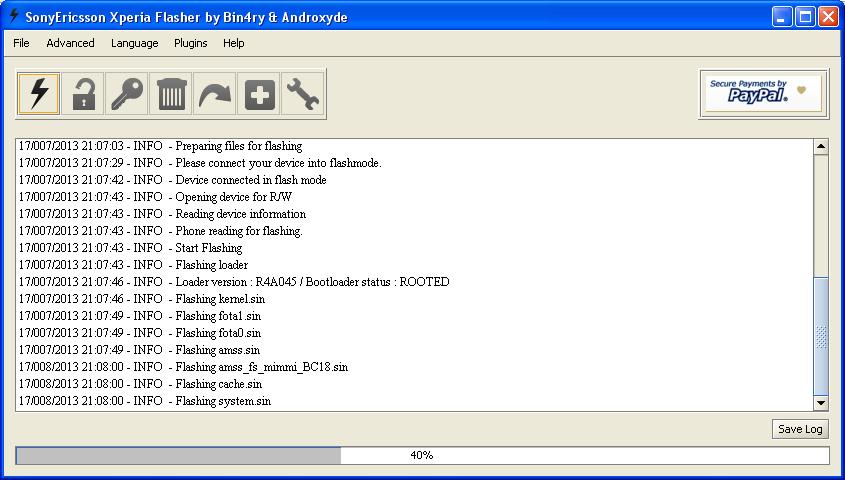845x480 pixels.
Task: Select log line 'Phone reading for flashing.'
Action: point(161,231)
